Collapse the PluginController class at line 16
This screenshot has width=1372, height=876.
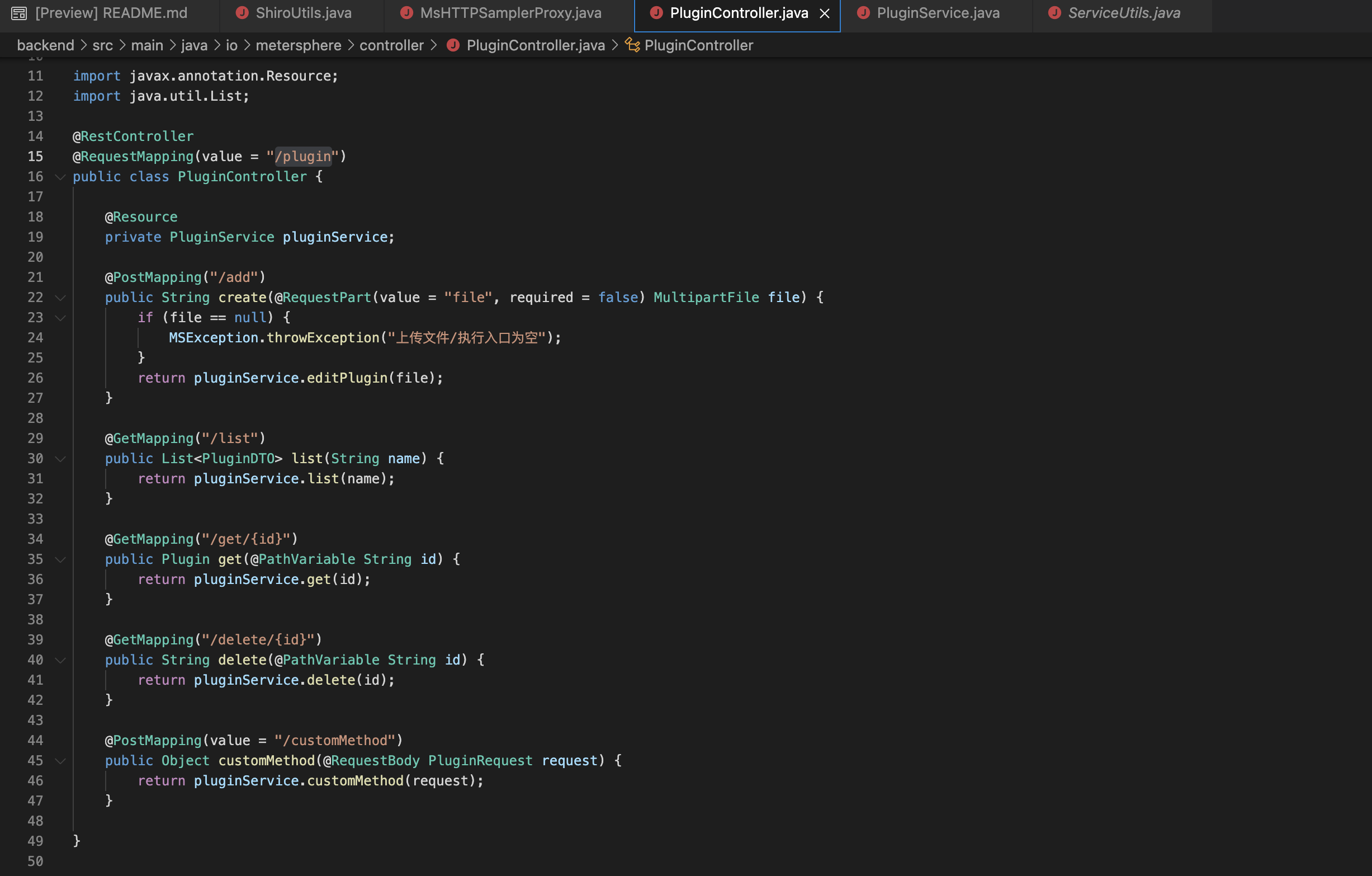[x=60, y=177]
